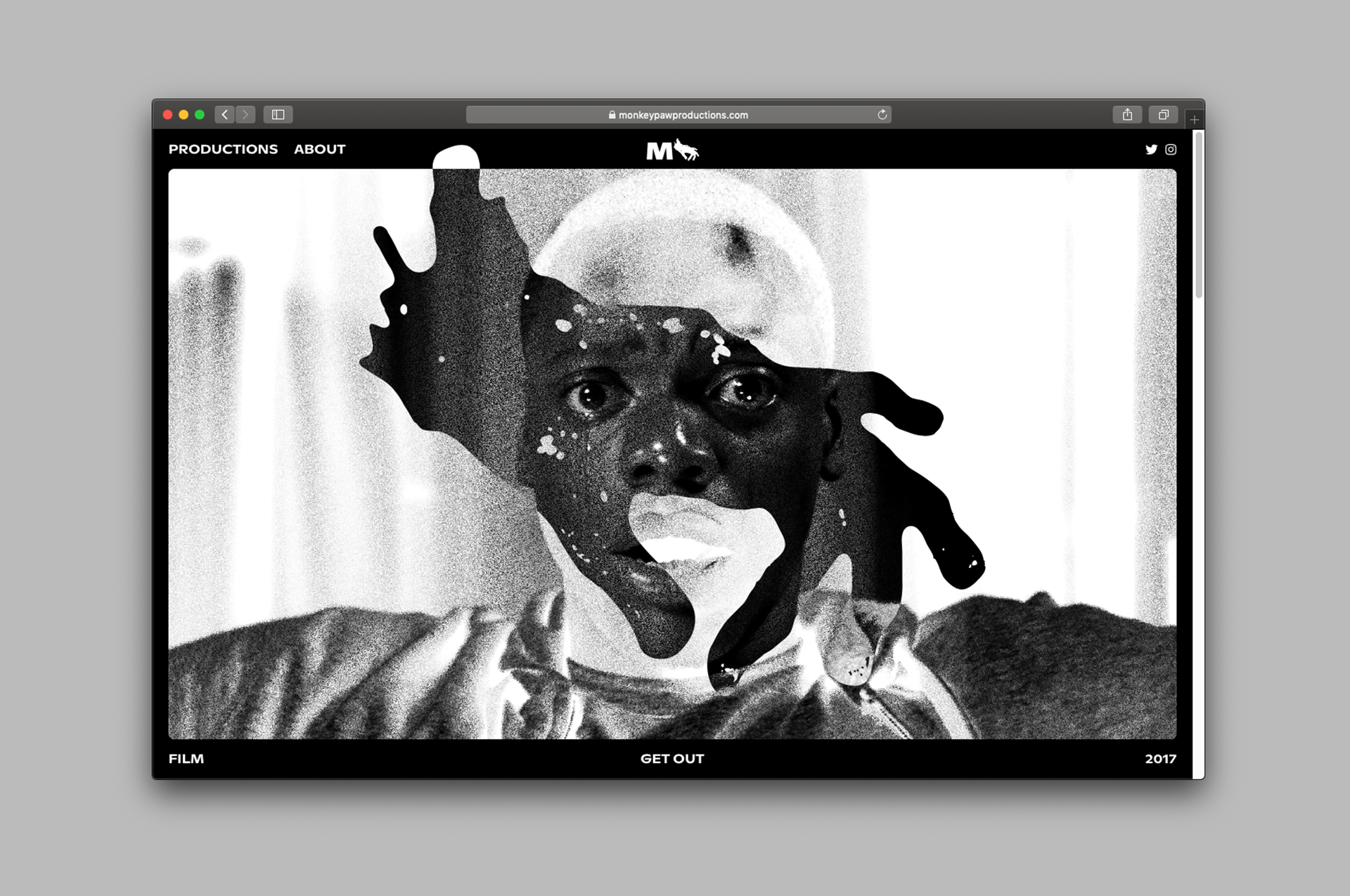Open the Instagram icon link

pos(1171,149)
